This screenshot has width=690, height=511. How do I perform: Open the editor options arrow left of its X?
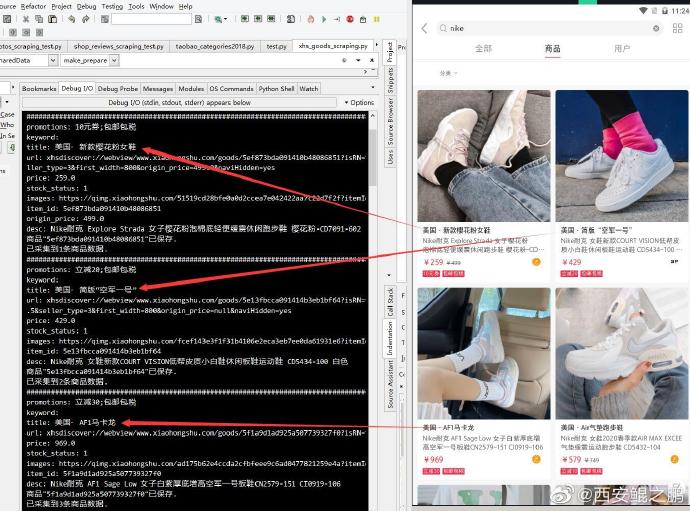click(358, 60)
